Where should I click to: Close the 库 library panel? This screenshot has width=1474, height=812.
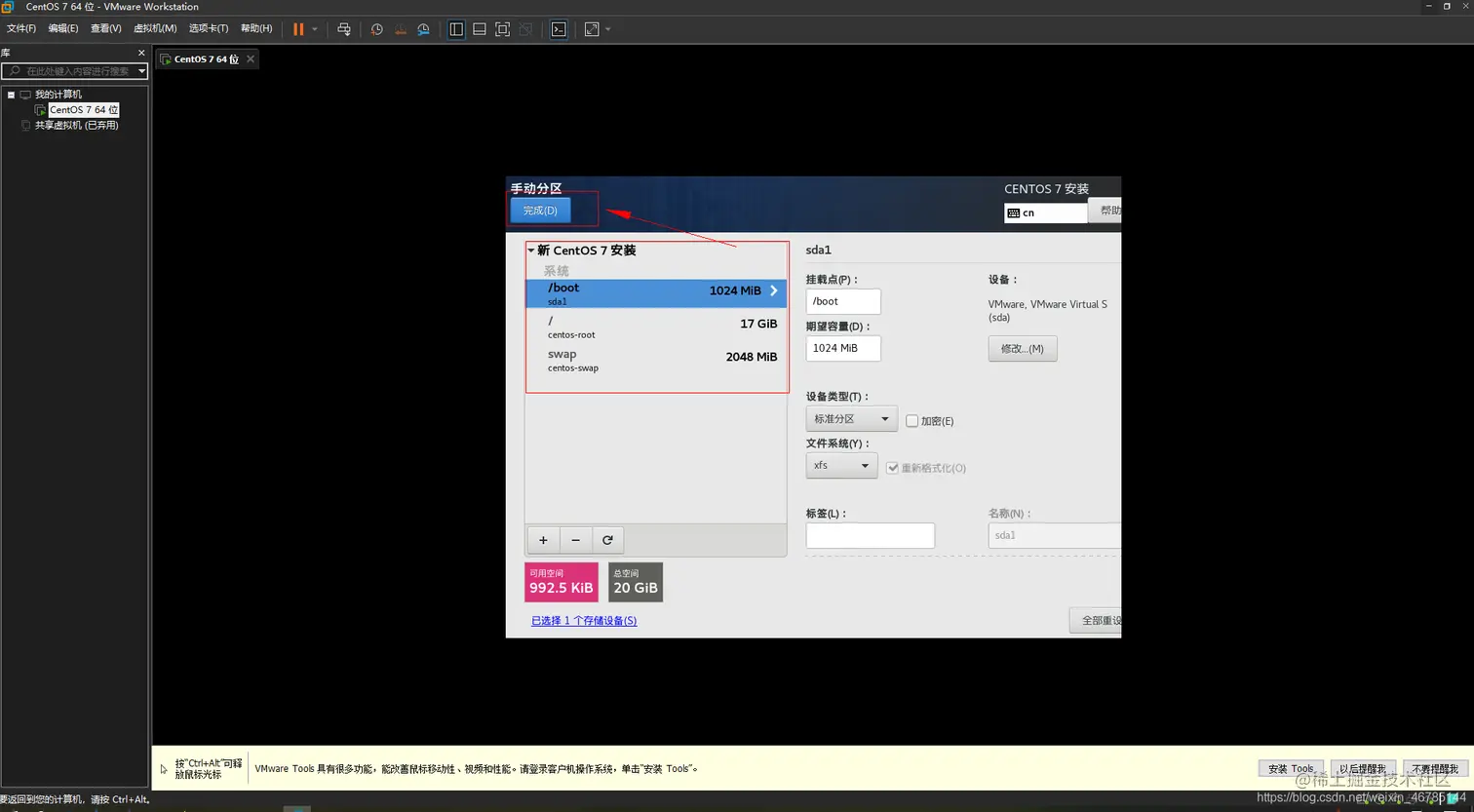141,53
